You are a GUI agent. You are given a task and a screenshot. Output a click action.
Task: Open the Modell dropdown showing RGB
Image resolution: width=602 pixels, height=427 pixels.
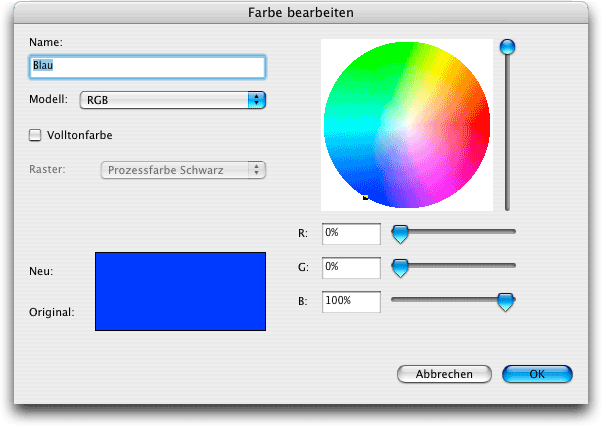click(x=173, y=100)
